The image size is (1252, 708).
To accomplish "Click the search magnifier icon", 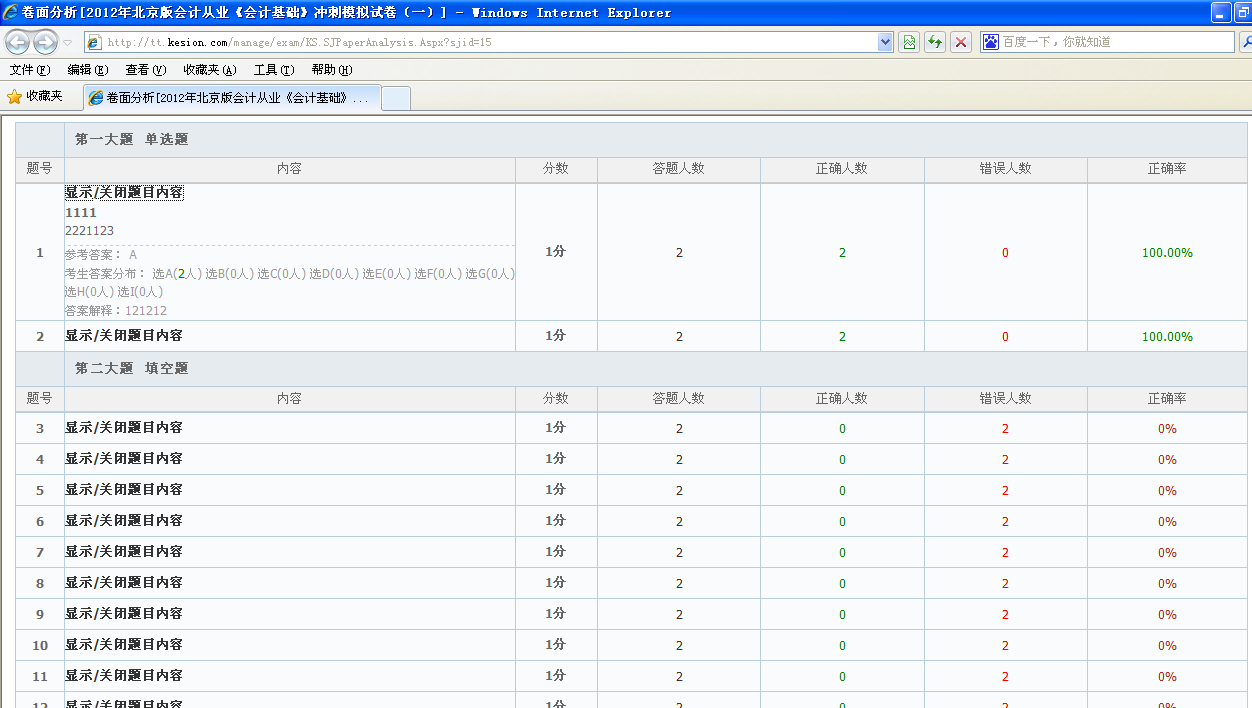I will 1246,42.
